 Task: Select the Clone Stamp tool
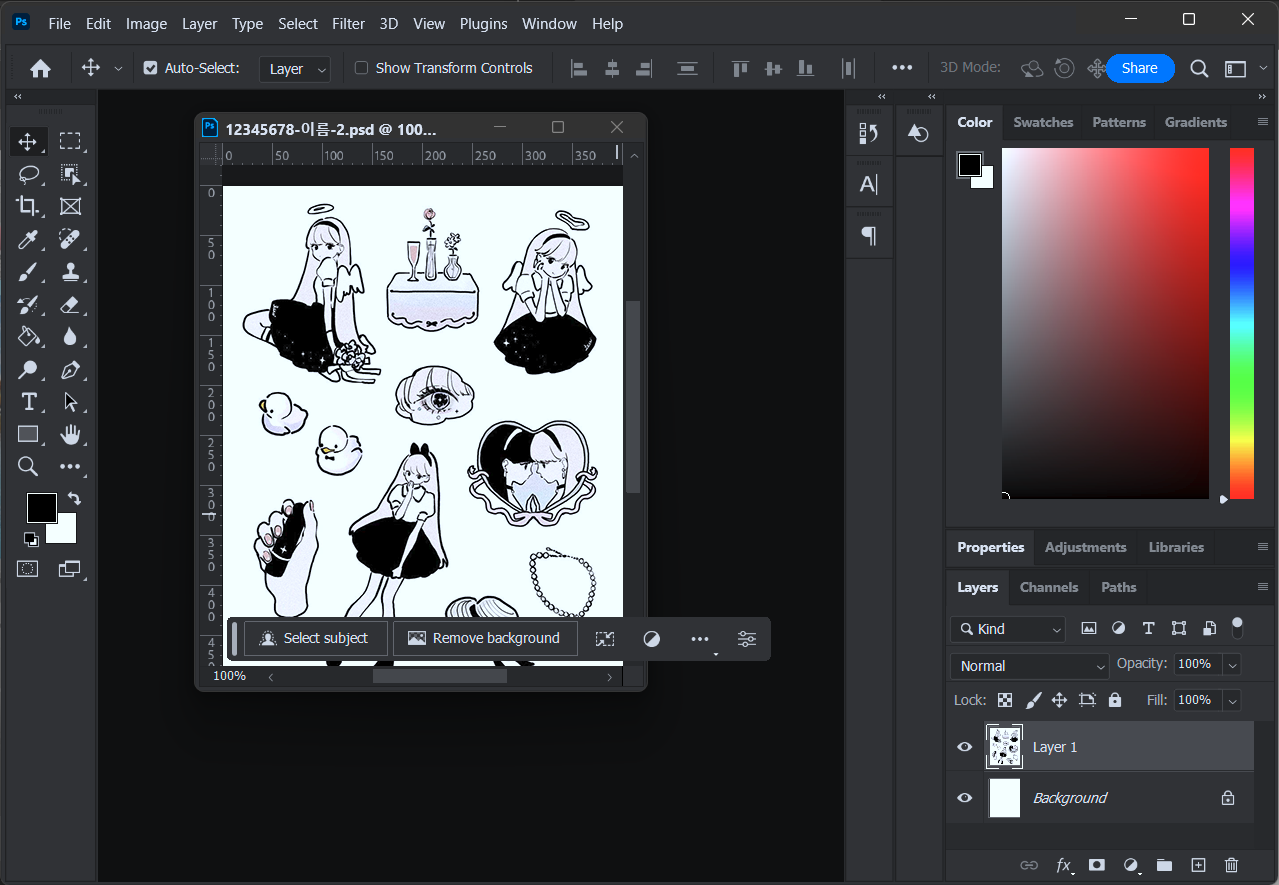pos(70,272)
